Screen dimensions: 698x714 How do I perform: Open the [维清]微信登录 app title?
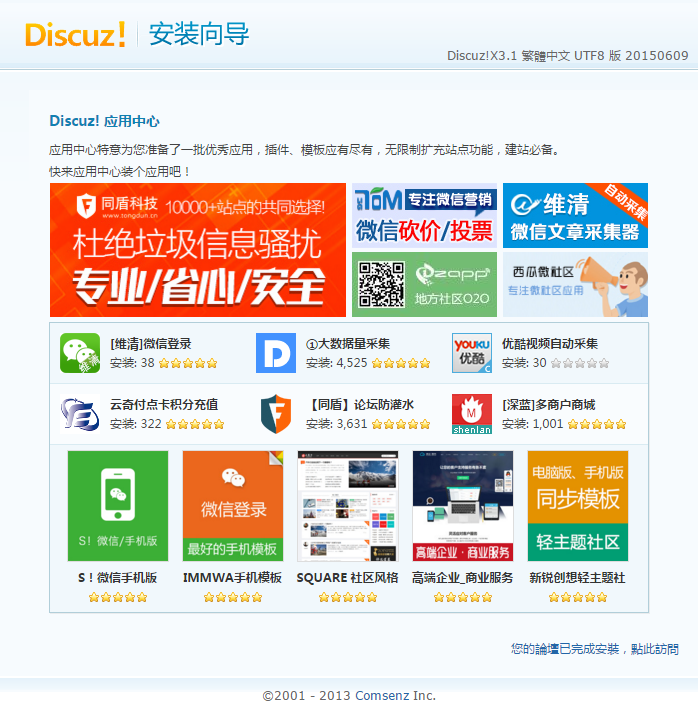click(151, 344)
